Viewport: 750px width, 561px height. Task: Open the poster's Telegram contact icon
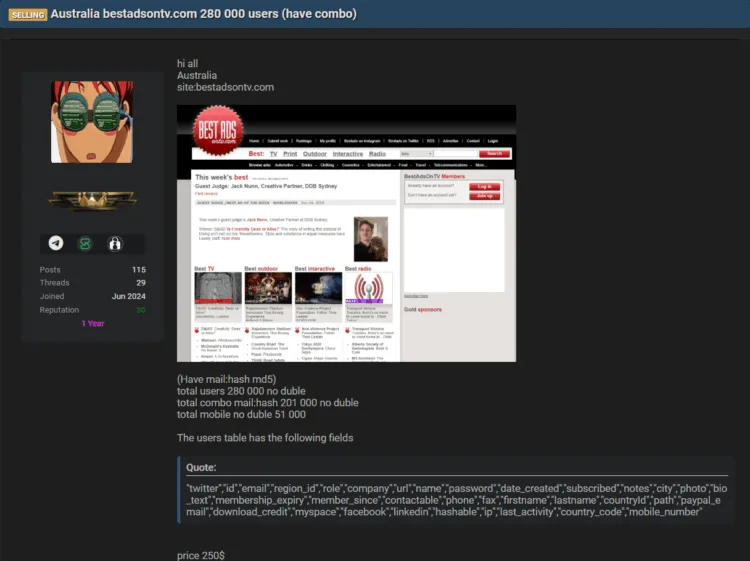tap(56, 243)
